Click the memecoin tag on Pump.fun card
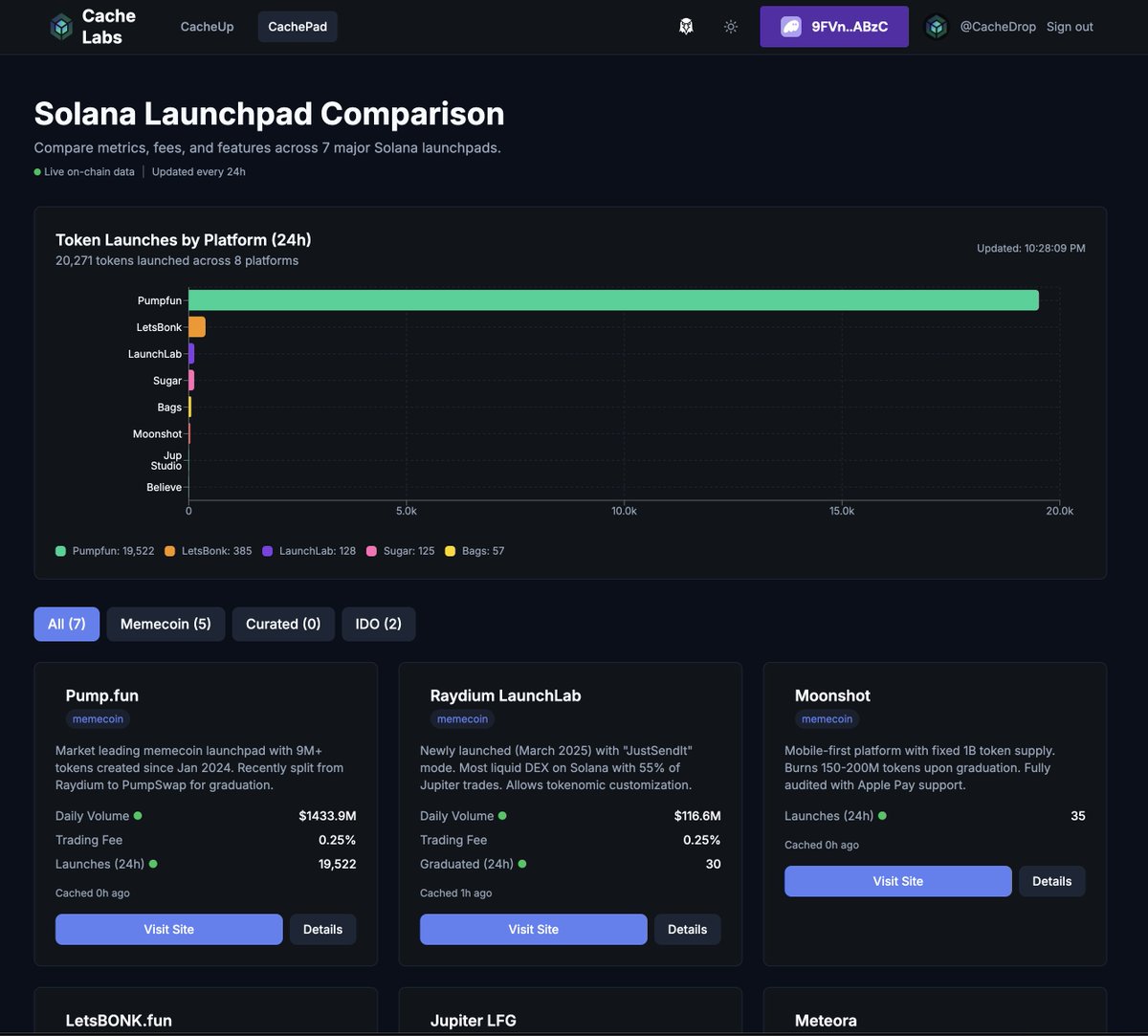 click(99, 718)
